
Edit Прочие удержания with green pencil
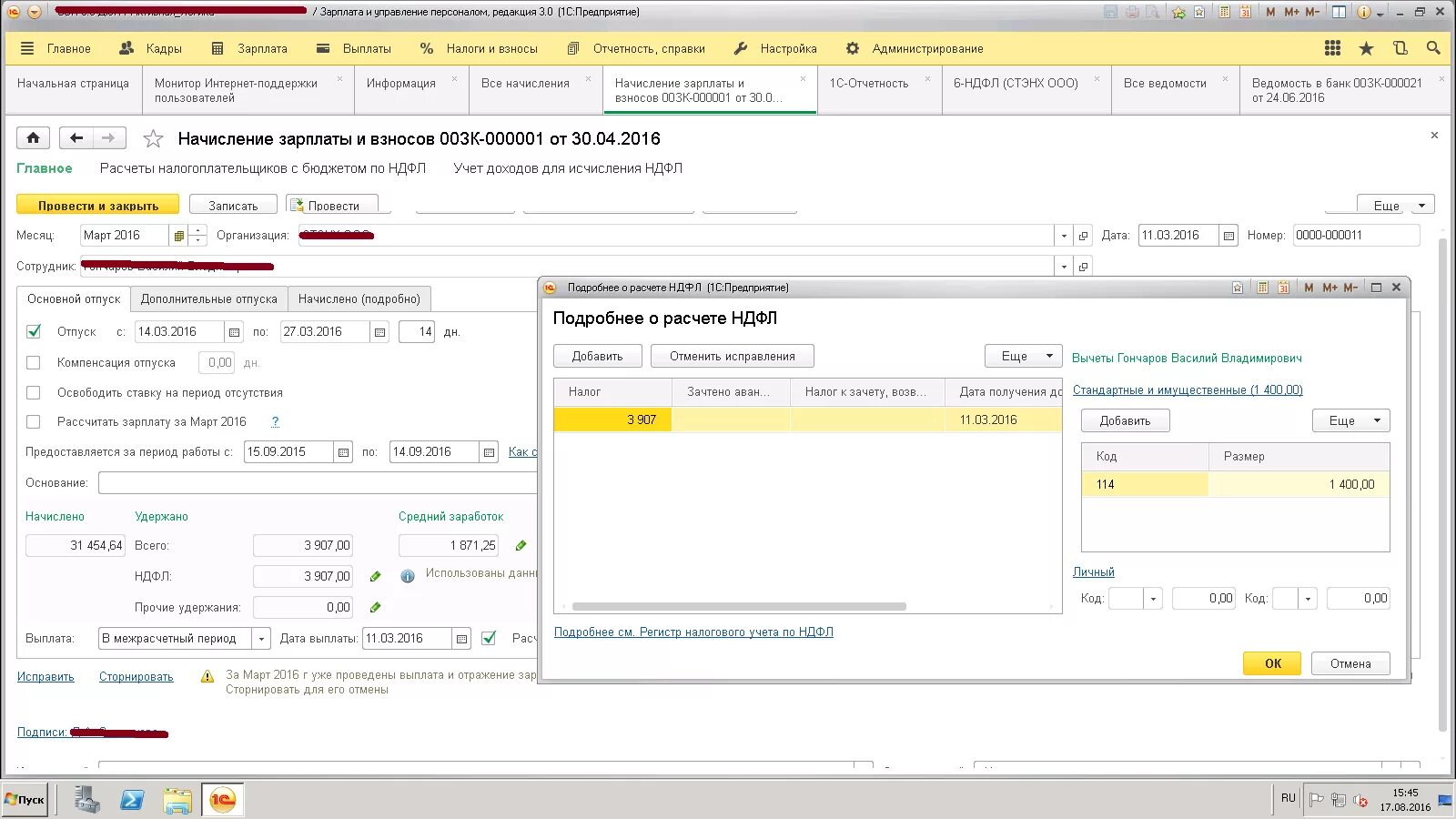(375, 608)
